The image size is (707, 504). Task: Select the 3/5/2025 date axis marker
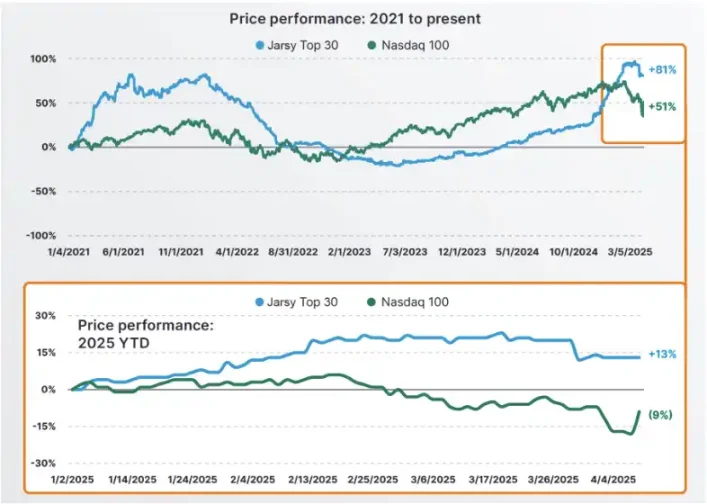point(630,252)
